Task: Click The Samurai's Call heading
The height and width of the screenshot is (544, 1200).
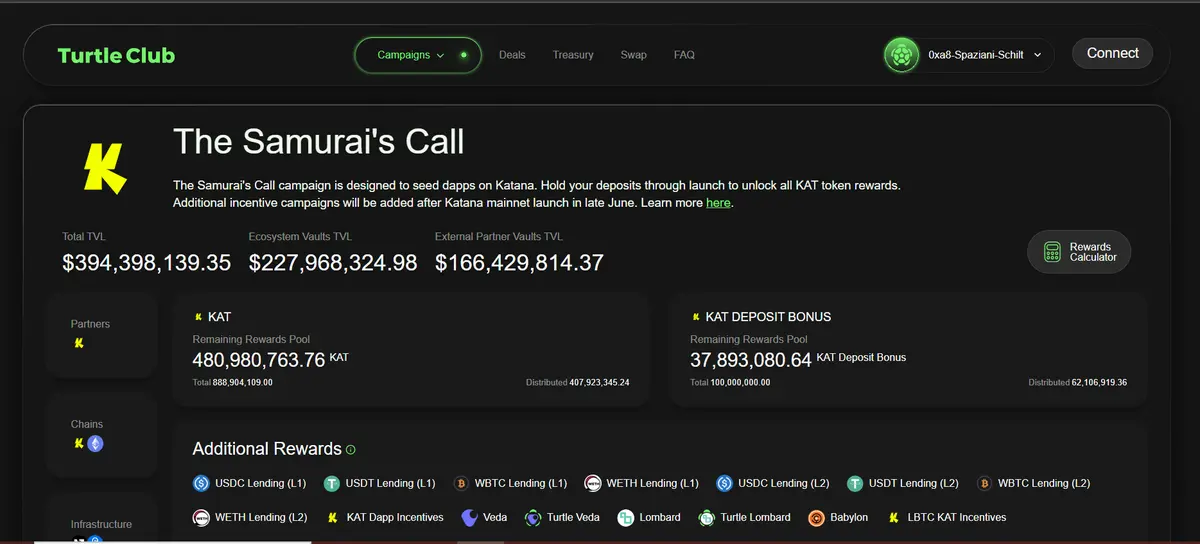Action: [x=318, y=141]
